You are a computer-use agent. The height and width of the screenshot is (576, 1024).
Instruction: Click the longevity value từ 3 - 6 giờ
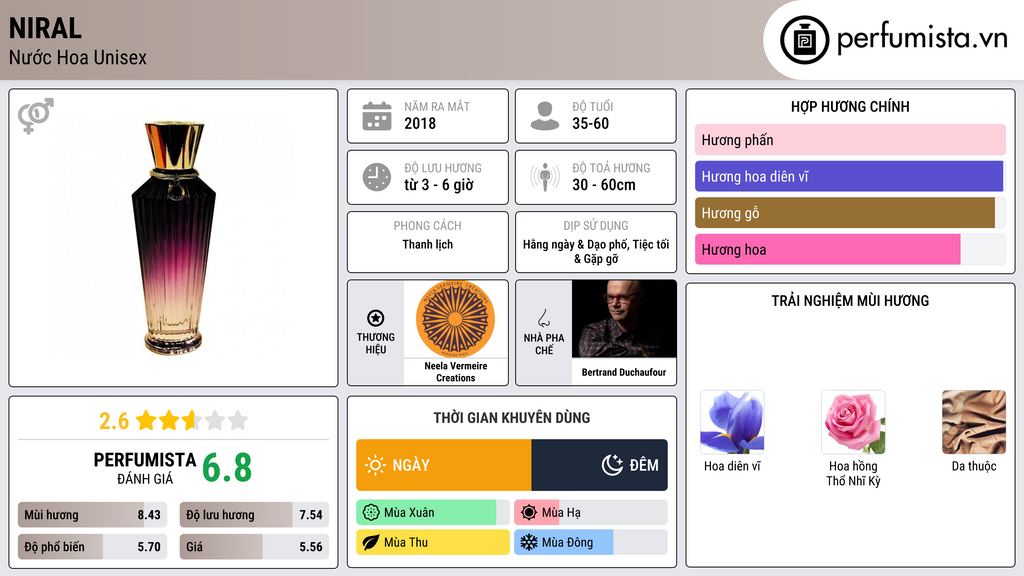coord(439,185)
